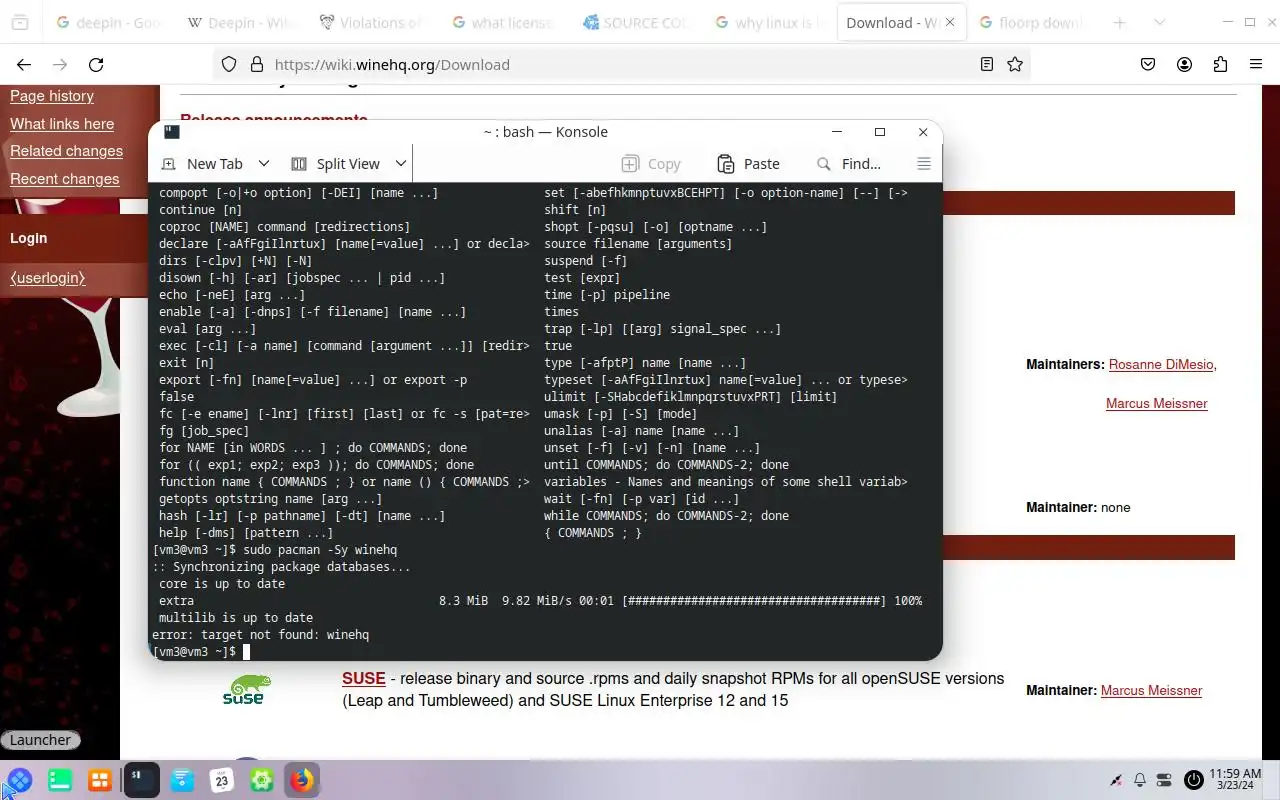
Task: Open a new Firefox tab with plus
Action: click(1120, 22)
